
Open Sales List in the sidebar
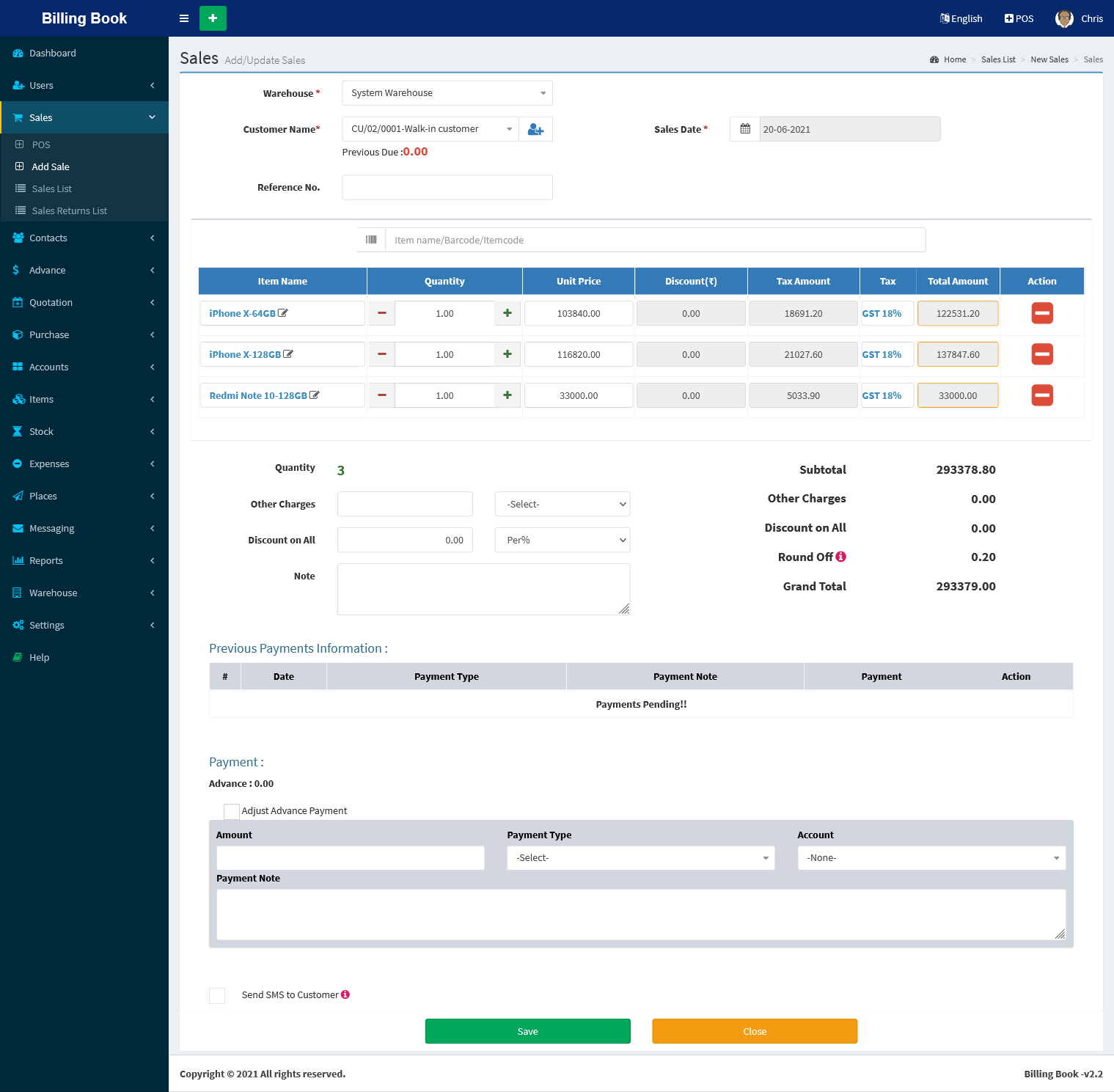(51, 189)
